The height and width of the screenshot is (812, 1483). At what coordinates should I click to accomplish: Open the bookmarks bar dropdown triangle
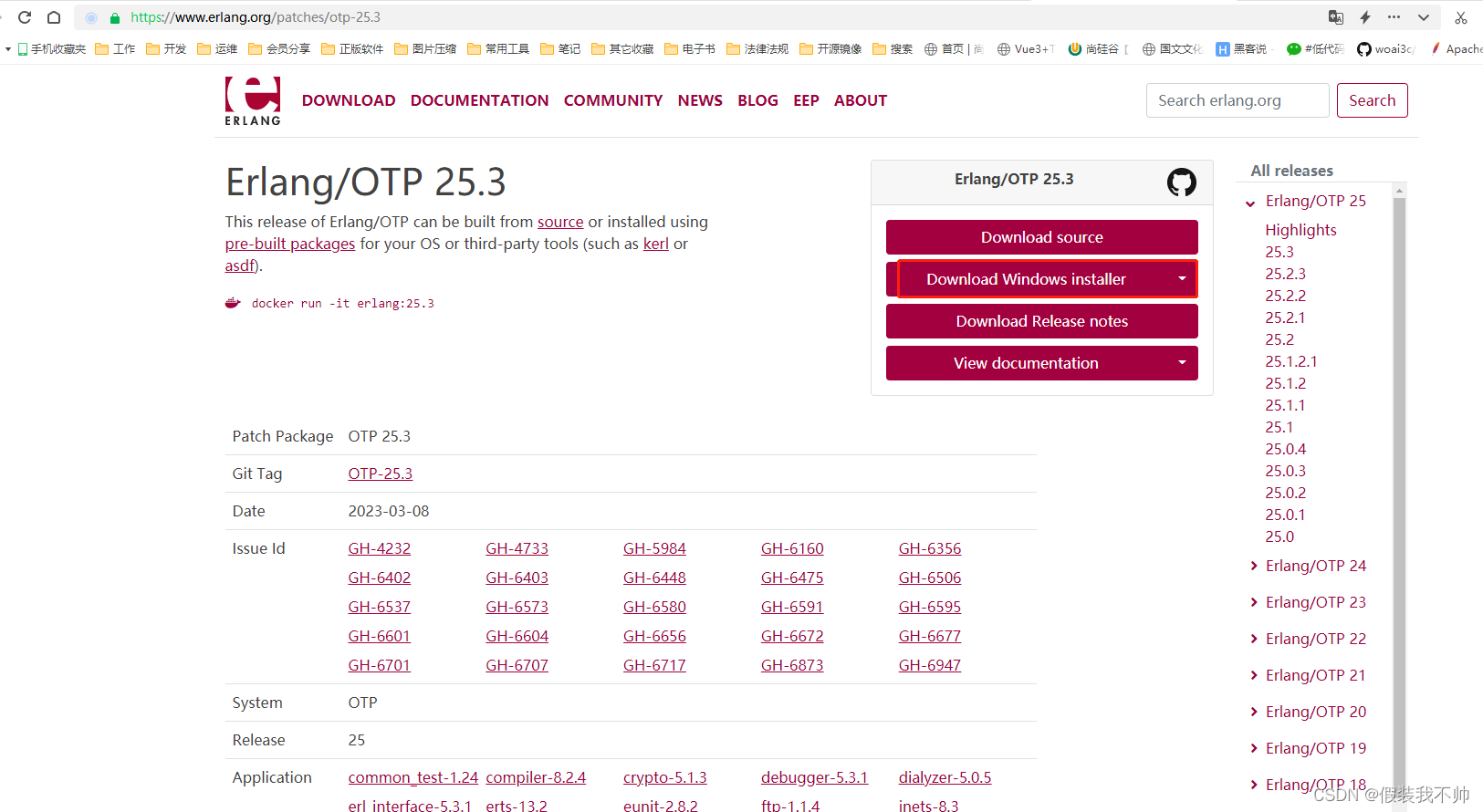tap(8, 49)
